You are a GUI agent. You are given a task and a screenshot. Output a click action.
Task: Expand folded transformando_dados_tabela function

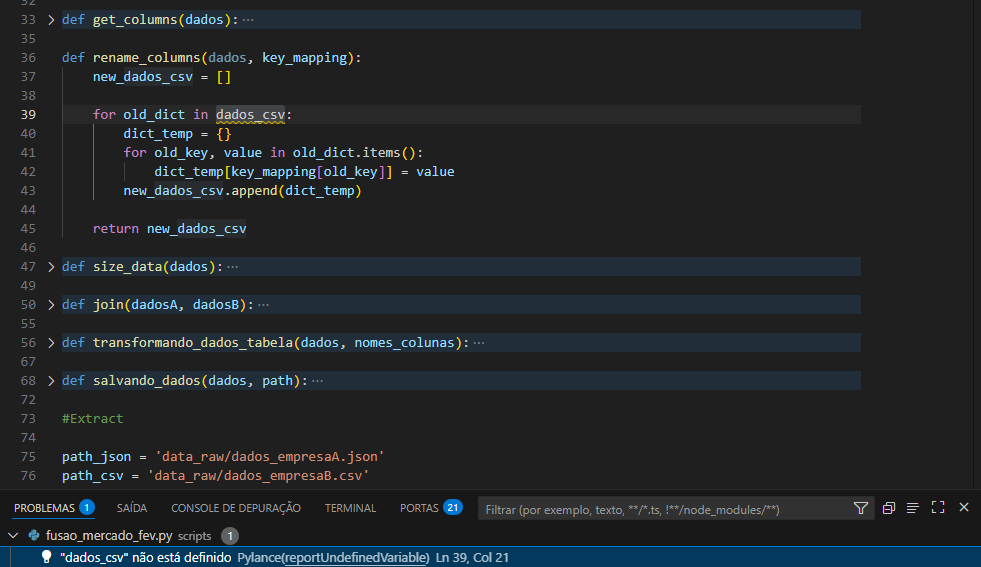pyautogui.click(x=51, y=343)
